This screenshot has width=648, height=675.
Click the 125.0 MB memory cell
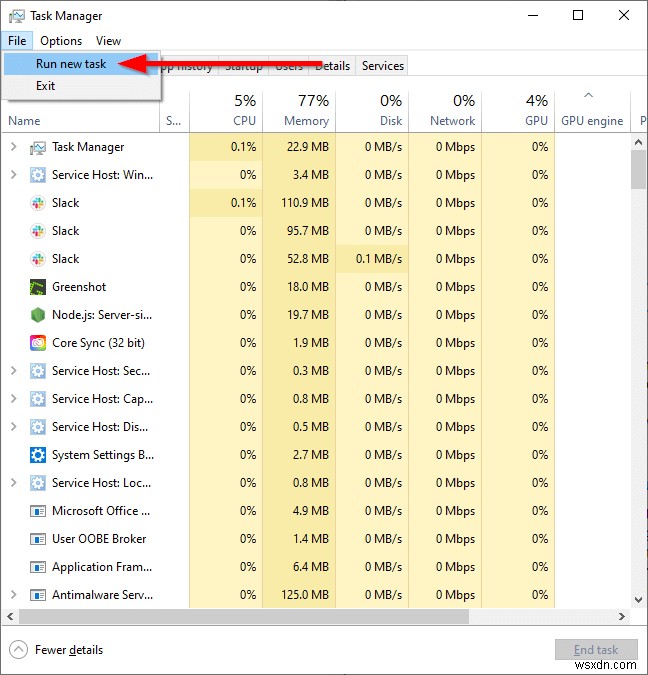299,595
